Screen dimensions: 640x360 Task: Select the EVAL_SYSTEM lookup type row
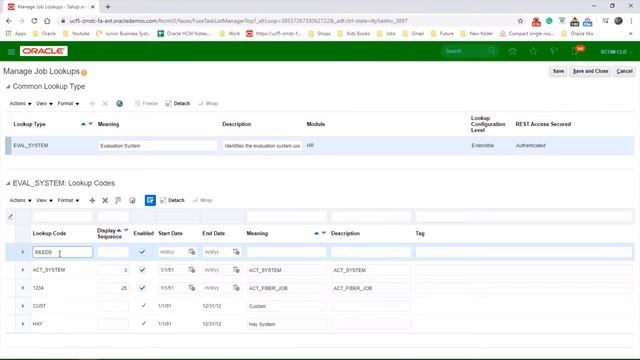pos(320,146)
